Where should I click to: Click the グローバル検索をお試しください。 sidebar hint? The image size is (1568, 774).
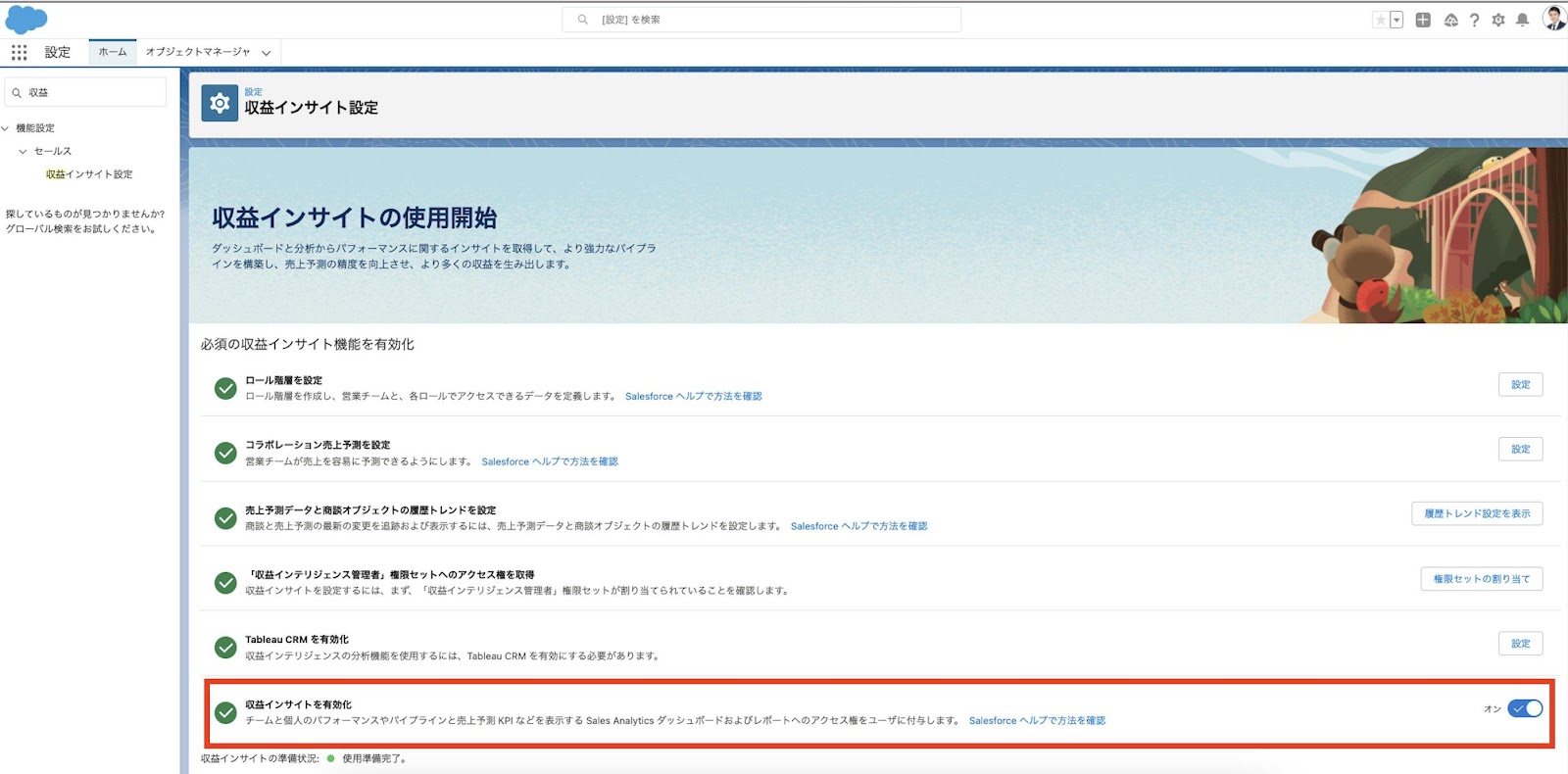(81, 229)
